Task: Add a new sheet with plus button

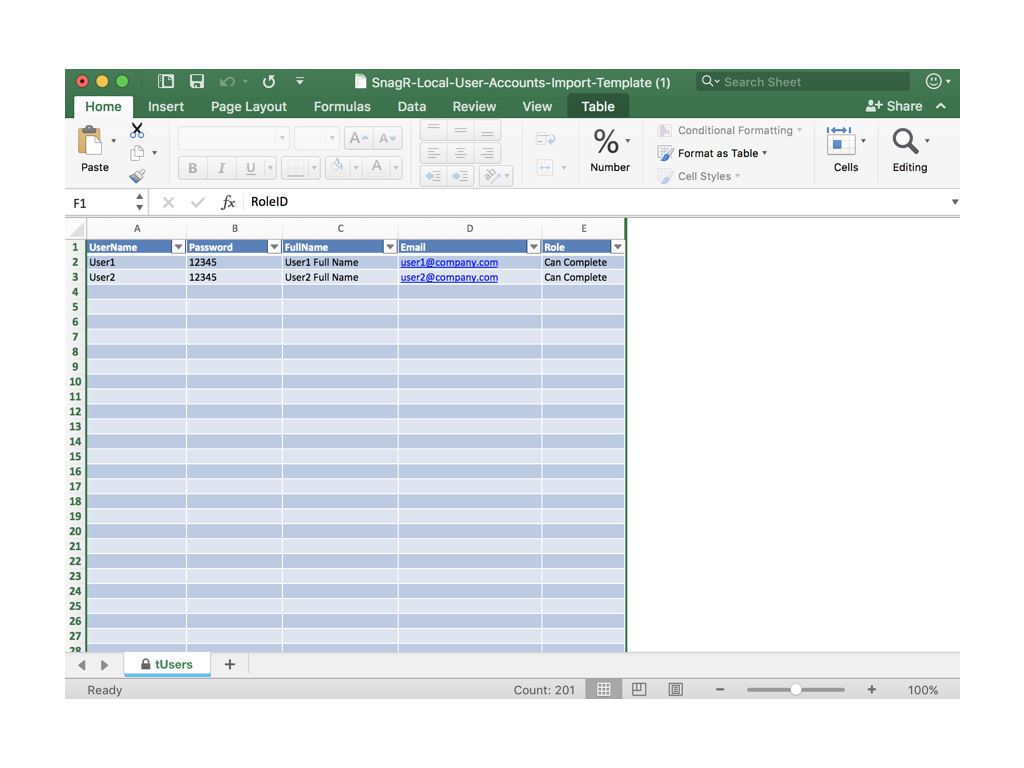Action: pos(230,664)
